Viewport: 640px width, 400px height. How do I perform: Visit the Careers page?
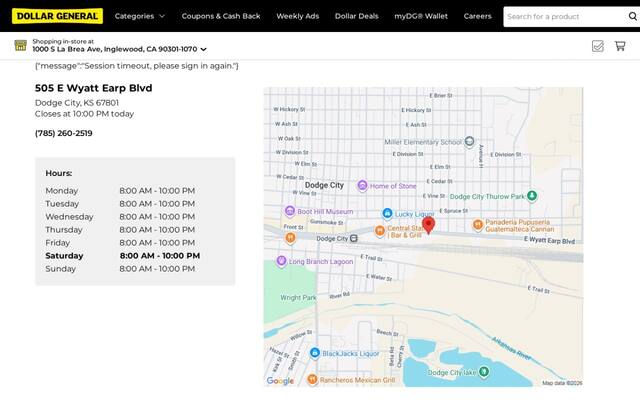[x=478, y=16]
